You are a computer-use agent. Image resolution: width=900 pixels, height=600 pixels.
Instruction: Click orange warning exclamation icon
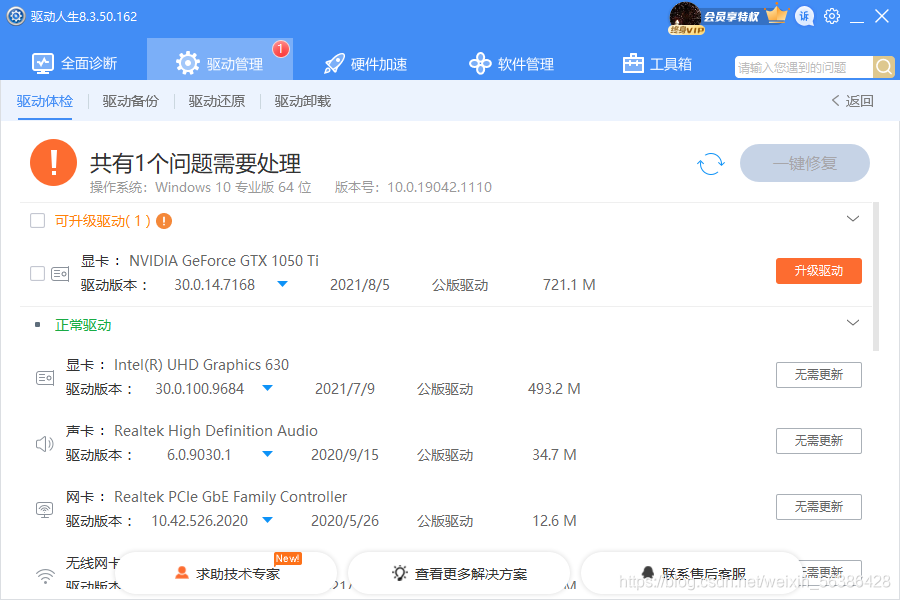53,163
